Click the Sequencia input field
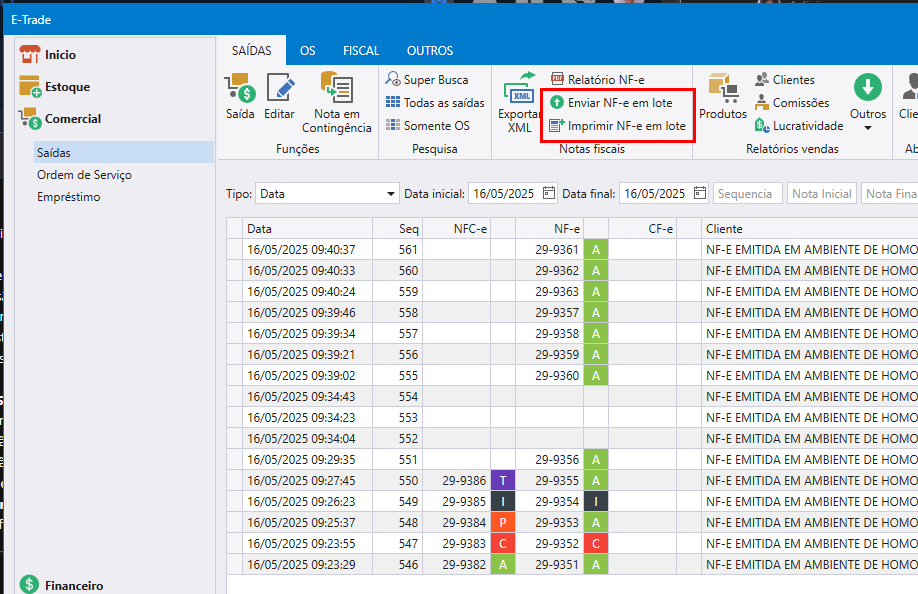Screen dimensions: 918x594 tap(748, 194)
